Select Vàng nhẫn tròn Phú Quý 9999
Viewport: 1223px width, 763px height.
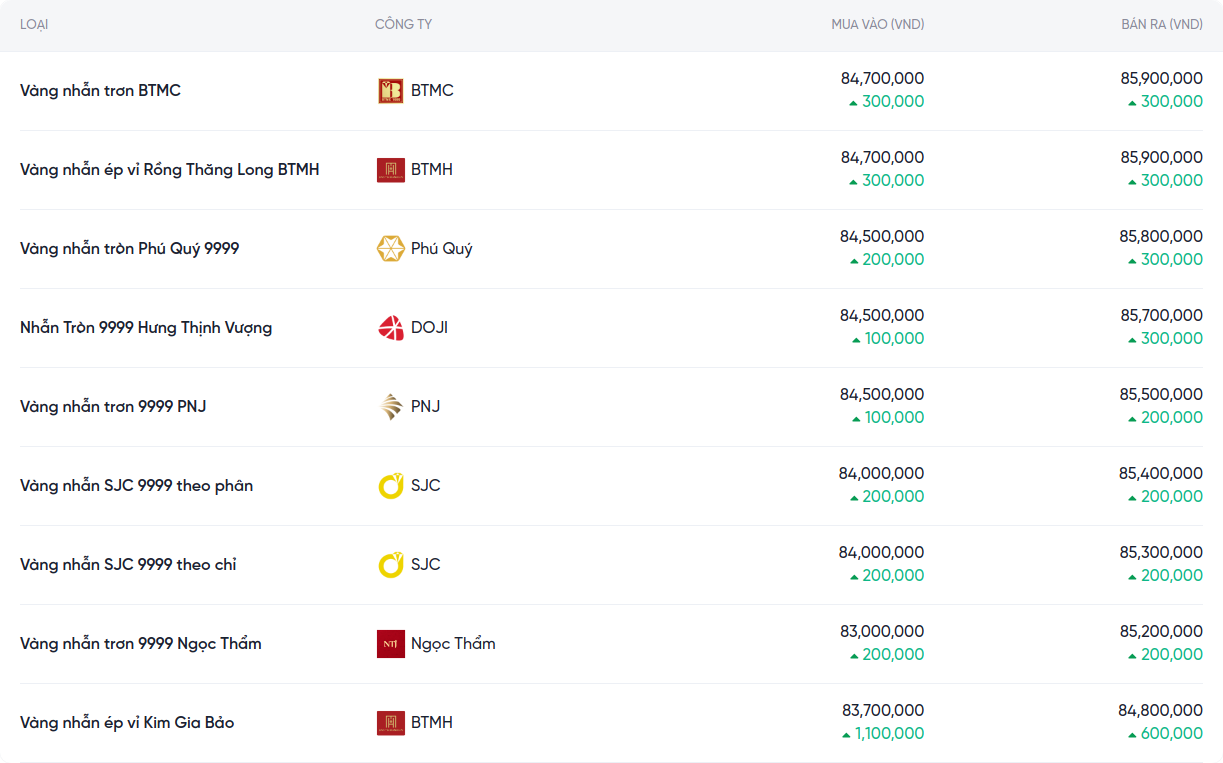pos(129,249)
